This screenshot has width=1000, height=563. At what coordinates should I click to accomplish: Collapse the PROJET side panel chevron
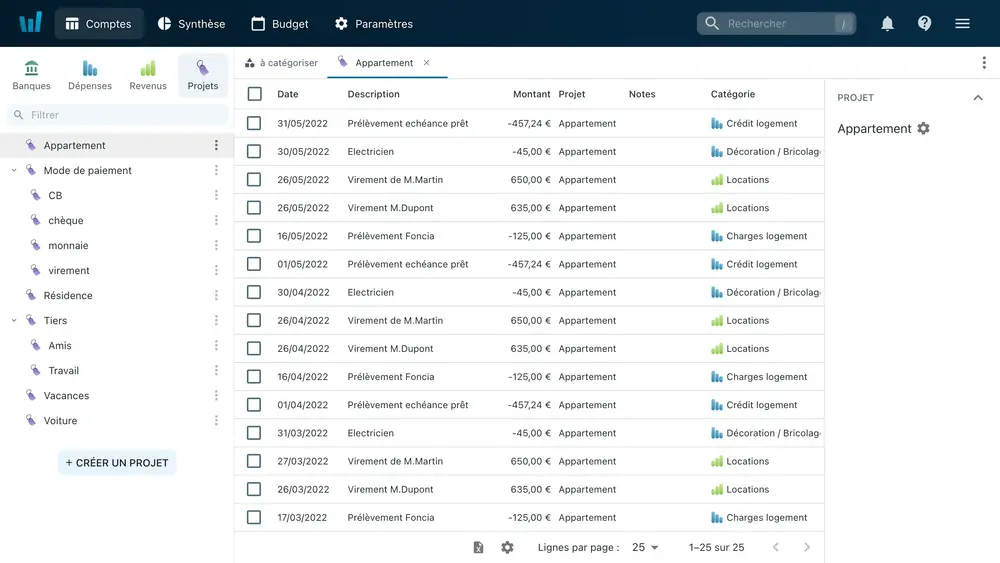pos(978,98)
